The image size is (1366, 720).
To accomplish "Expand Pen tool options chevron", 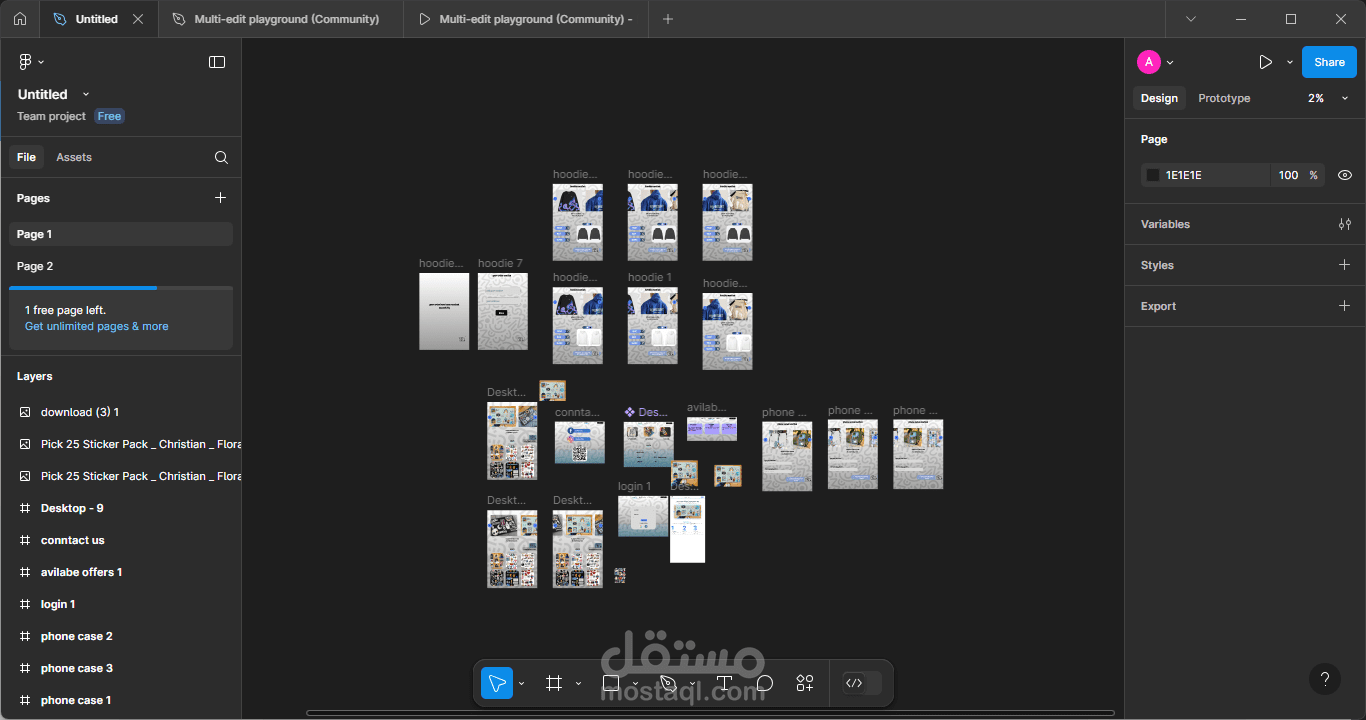I will 692,684.
